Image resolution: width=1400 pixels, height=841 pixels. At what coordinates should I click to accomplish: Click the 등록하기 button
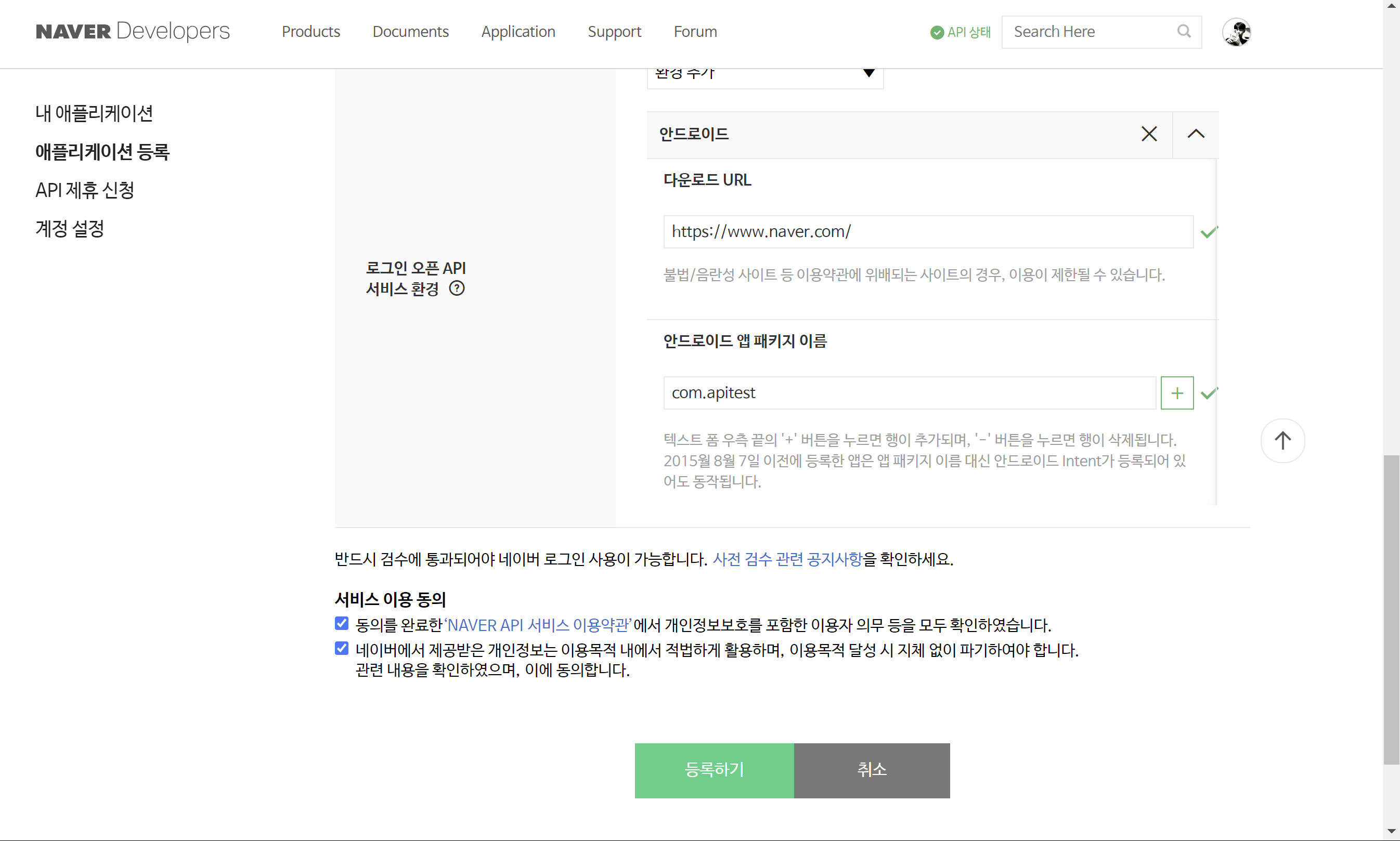pyautogui.click(x=714, y=771)
